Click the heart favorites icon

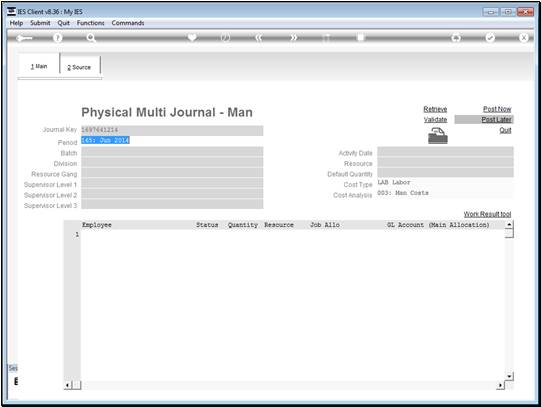[x=192, y=37]
